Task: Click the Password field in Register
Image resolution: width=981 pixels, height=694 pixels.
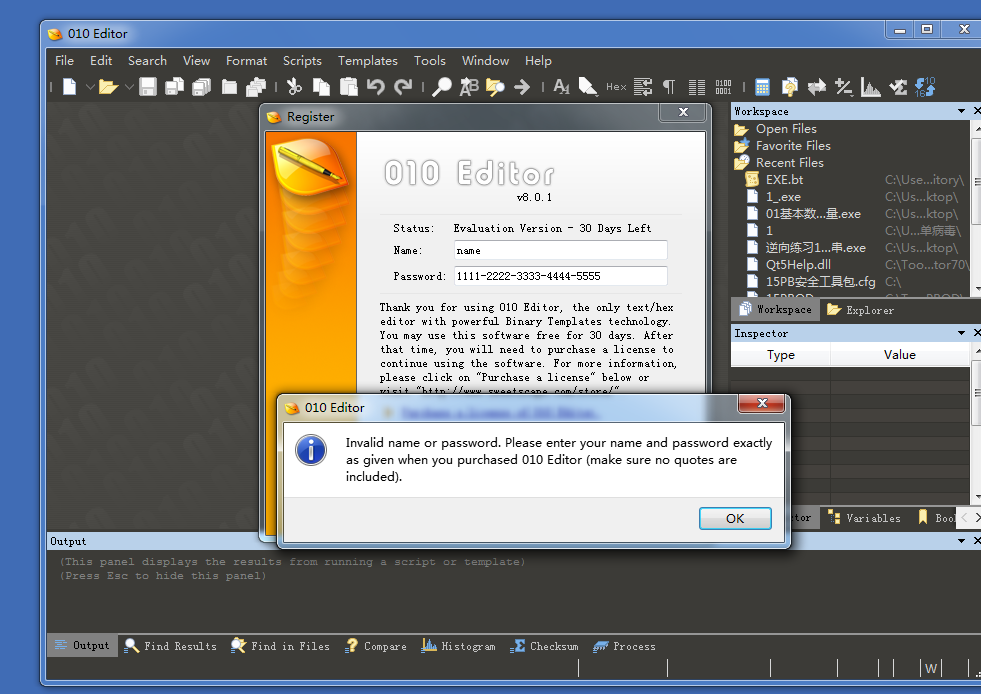Action: [561, 276]
